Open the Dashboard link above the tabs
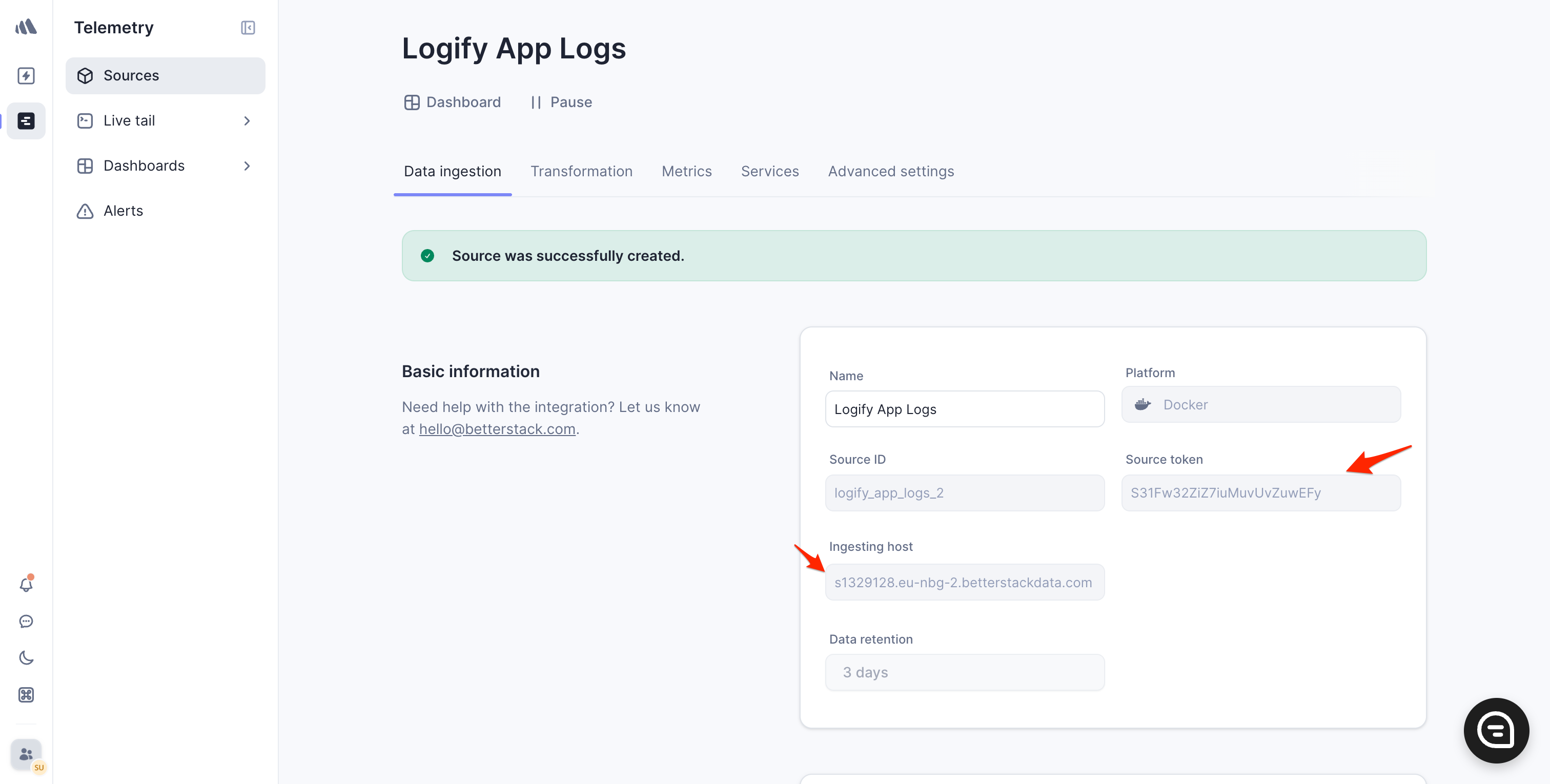The image size is (1550, 784). pos(463,101)
